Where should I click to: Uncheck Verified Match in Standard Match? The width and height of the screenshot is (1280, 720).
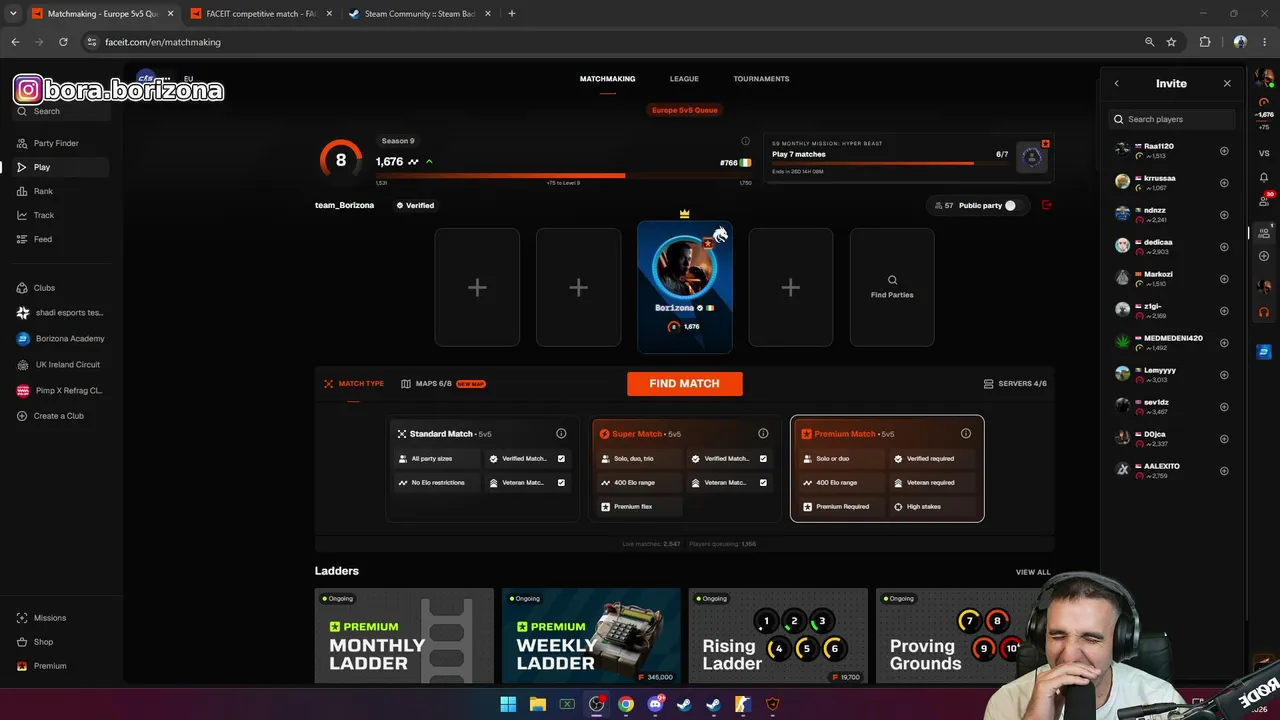pyautogui.click(x=561, y=459)
